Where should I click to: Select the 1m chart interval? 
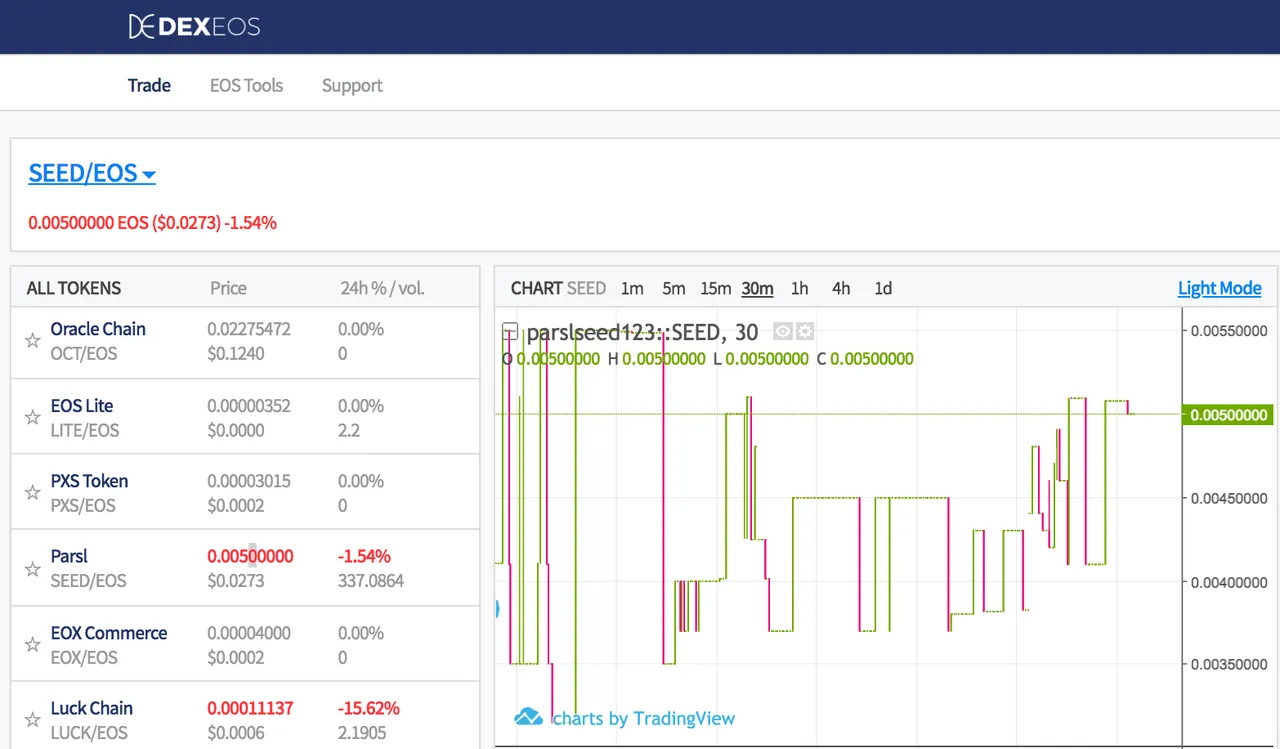tap(632, 288)
